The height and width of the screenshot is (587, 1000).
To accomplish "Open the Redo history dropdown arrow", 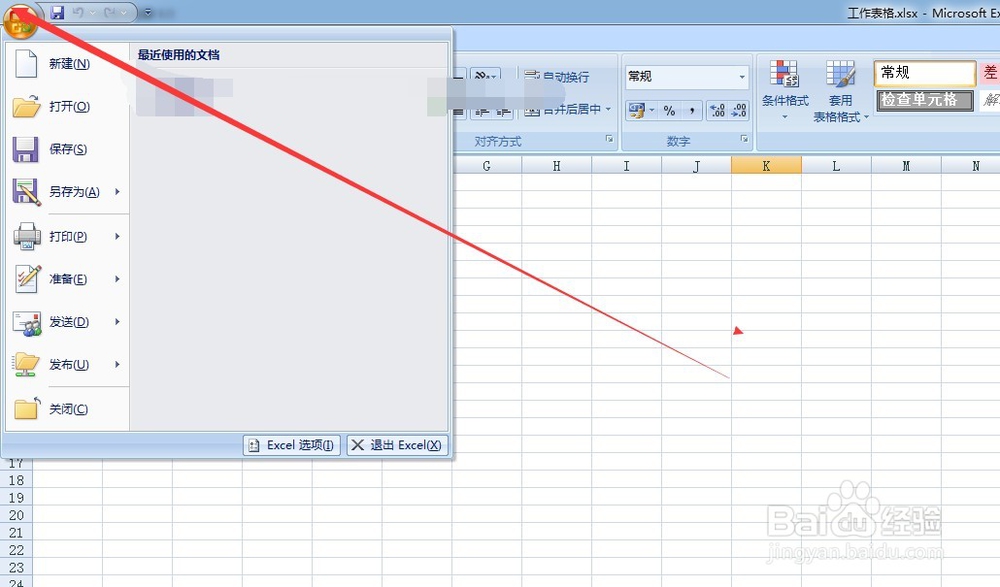I will point(124,12).
